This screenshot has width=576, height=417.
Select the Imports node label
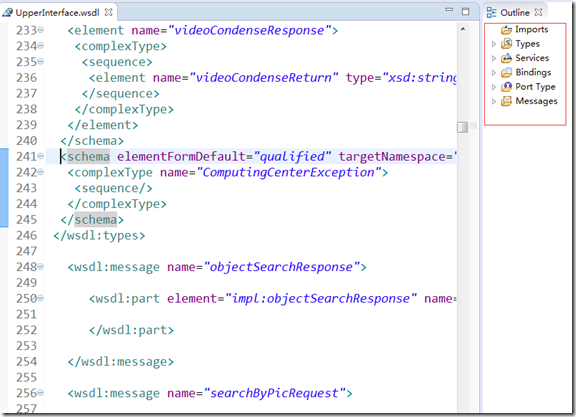coord(532,29)
